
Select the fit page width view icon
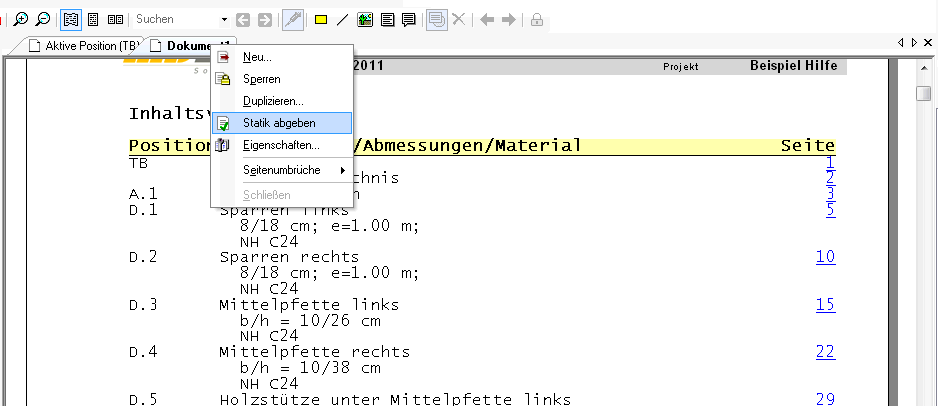coord(71,20)
